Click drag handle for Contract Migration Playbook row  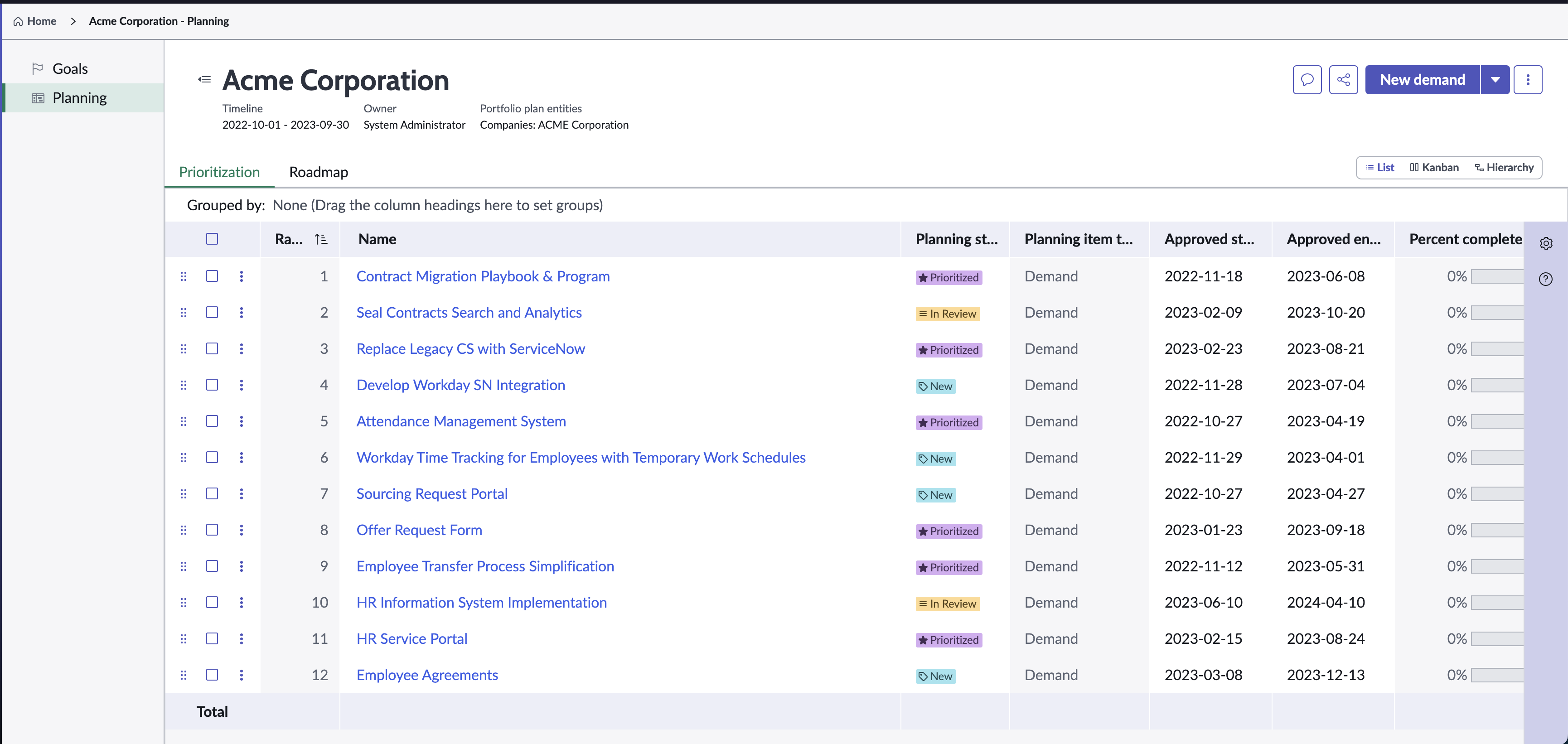click(183, 276)
